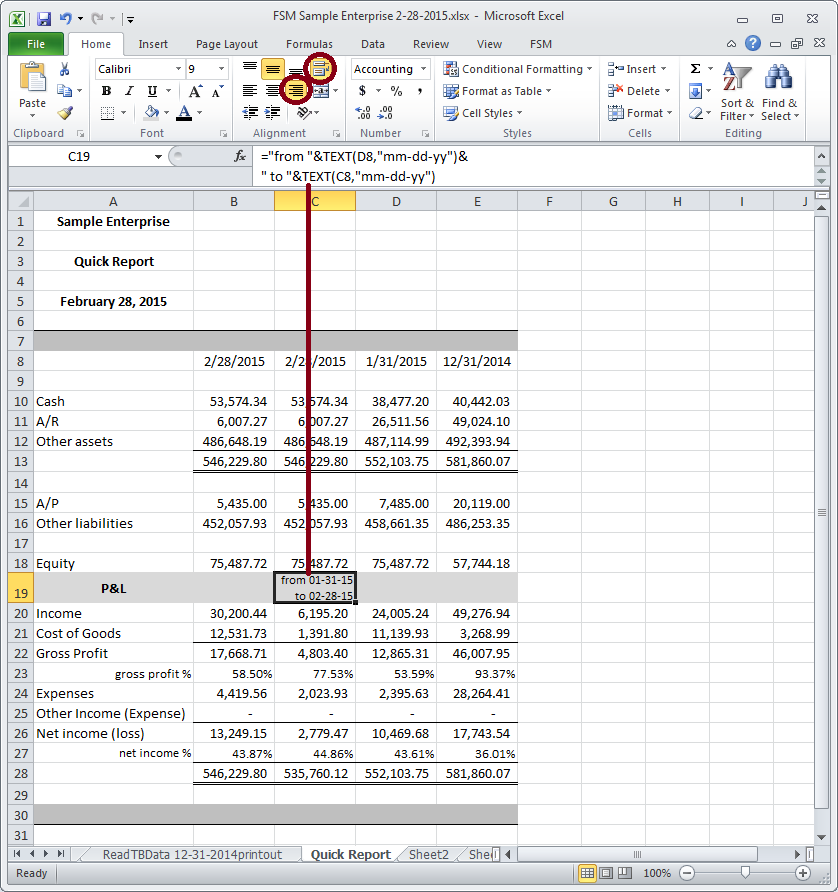This screenshot has width=838, height=892.
Task: Click the green File button
Action: [36, 44]
